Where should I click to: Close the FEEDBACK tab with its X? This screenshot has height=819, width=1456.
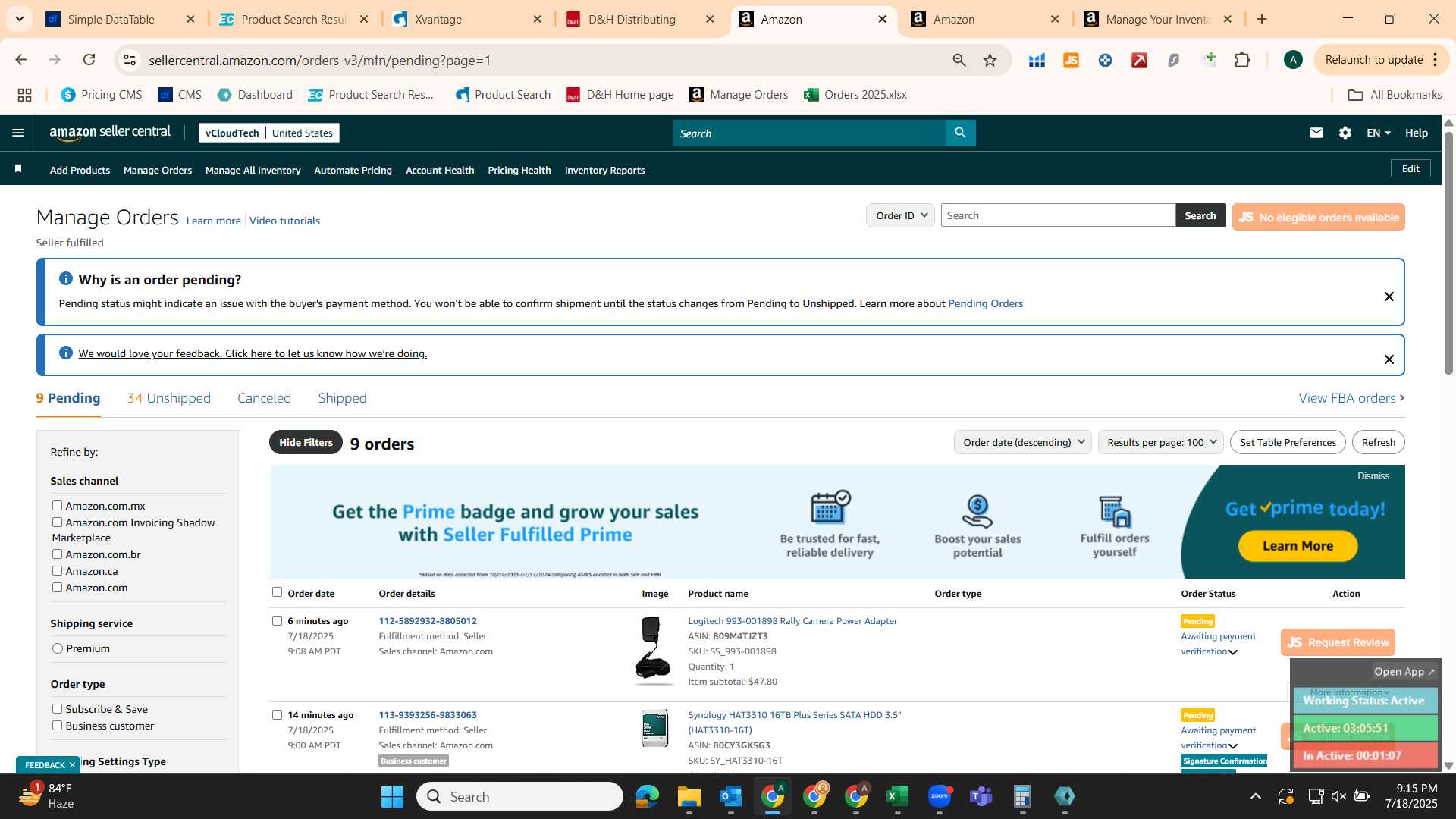tap(73, 765)
